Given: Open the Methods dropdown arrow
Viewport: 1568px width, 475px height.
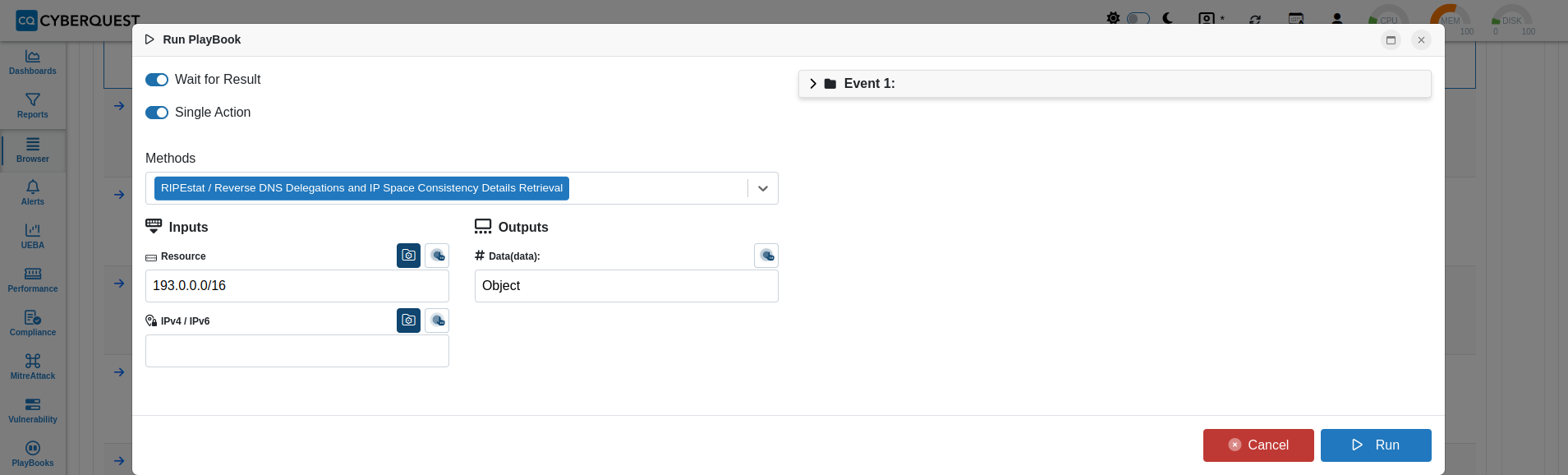Looking at the screenshot, I should (x=763, y=188).
